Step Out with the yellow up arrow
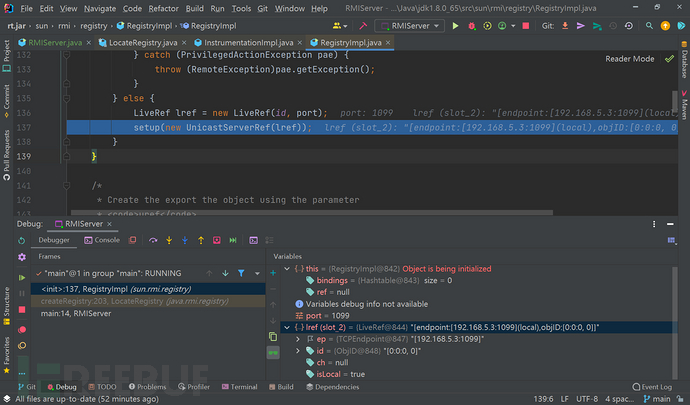This screenshot has width=690, height=405. [x=201, y=240]
